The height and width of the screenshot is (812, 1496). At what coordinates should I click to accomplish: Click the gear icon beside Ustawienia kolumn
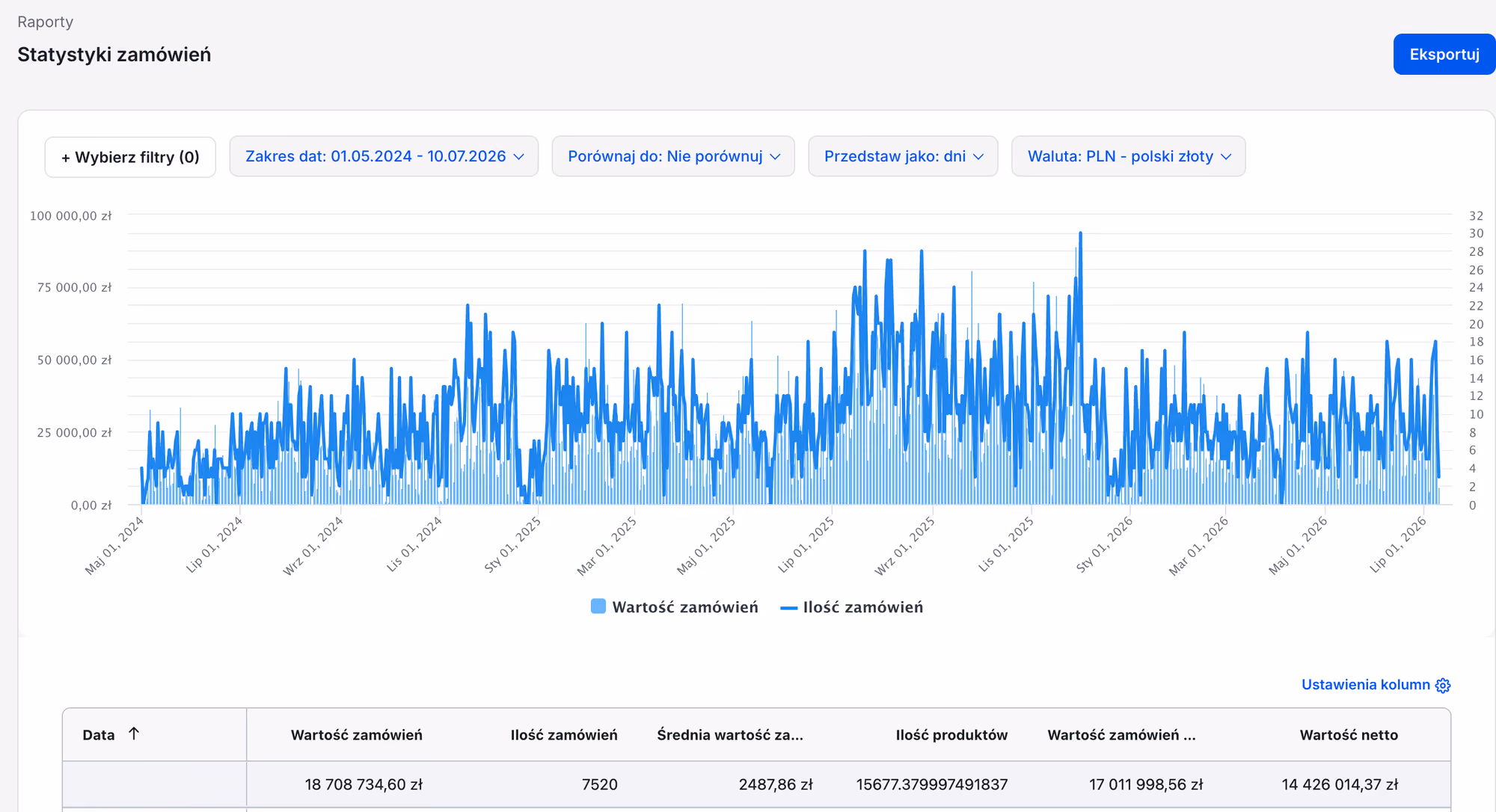[x=1443, y=686]
